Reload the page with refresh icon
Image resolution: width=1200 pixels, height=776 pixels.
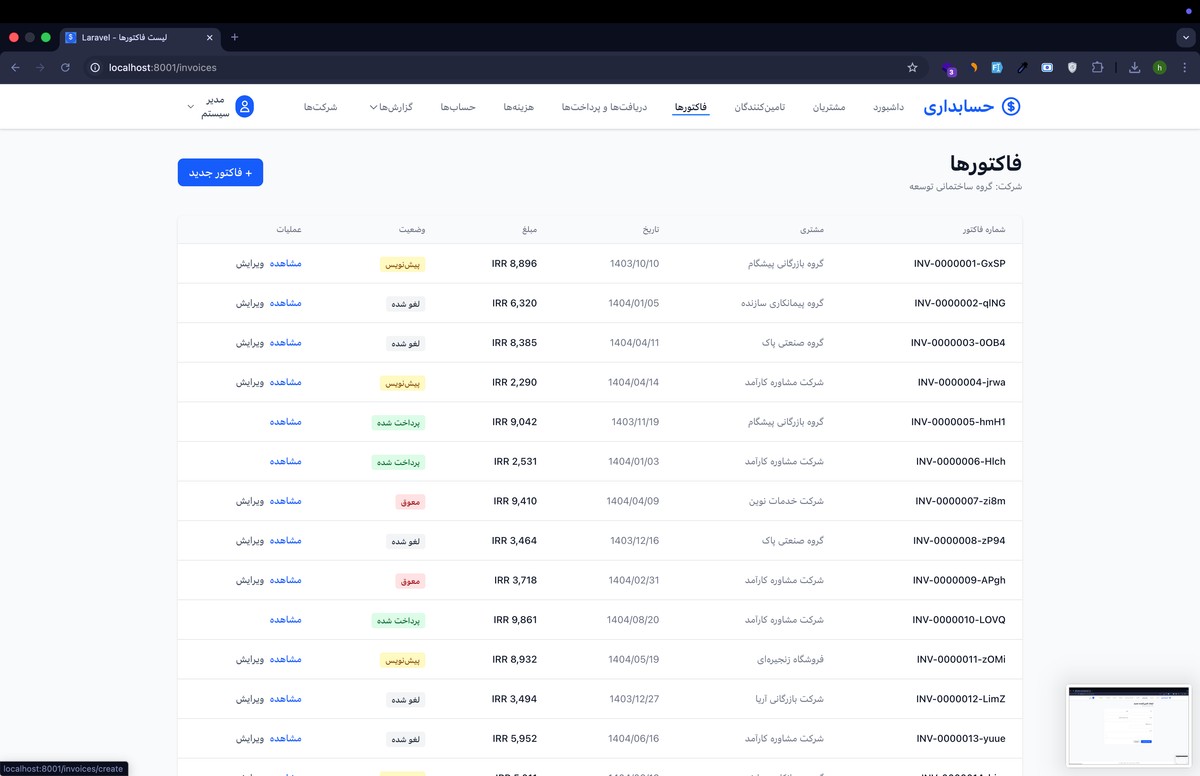65,68
